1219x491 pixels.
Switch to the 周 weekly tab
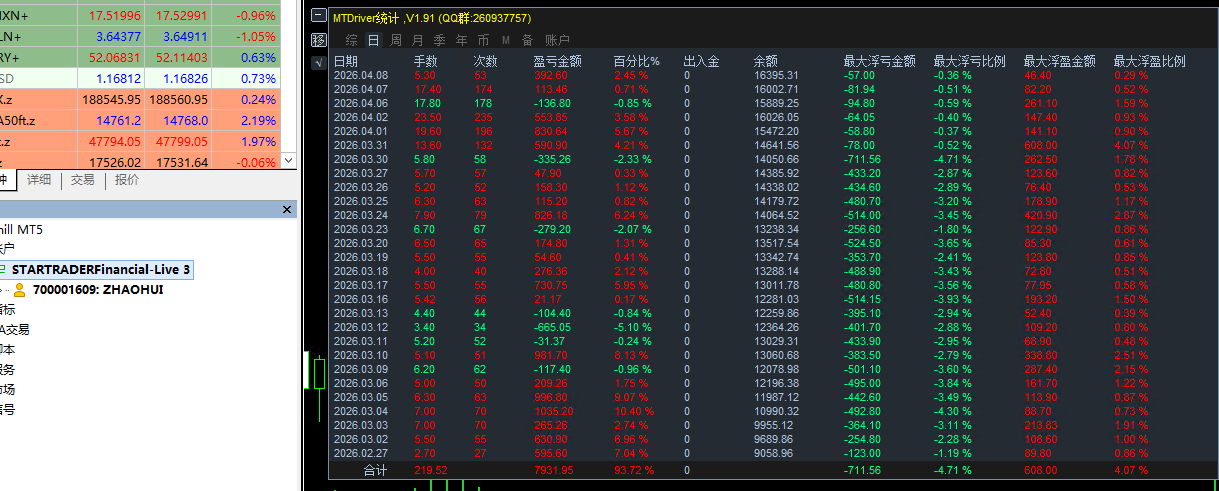[395, 40]
